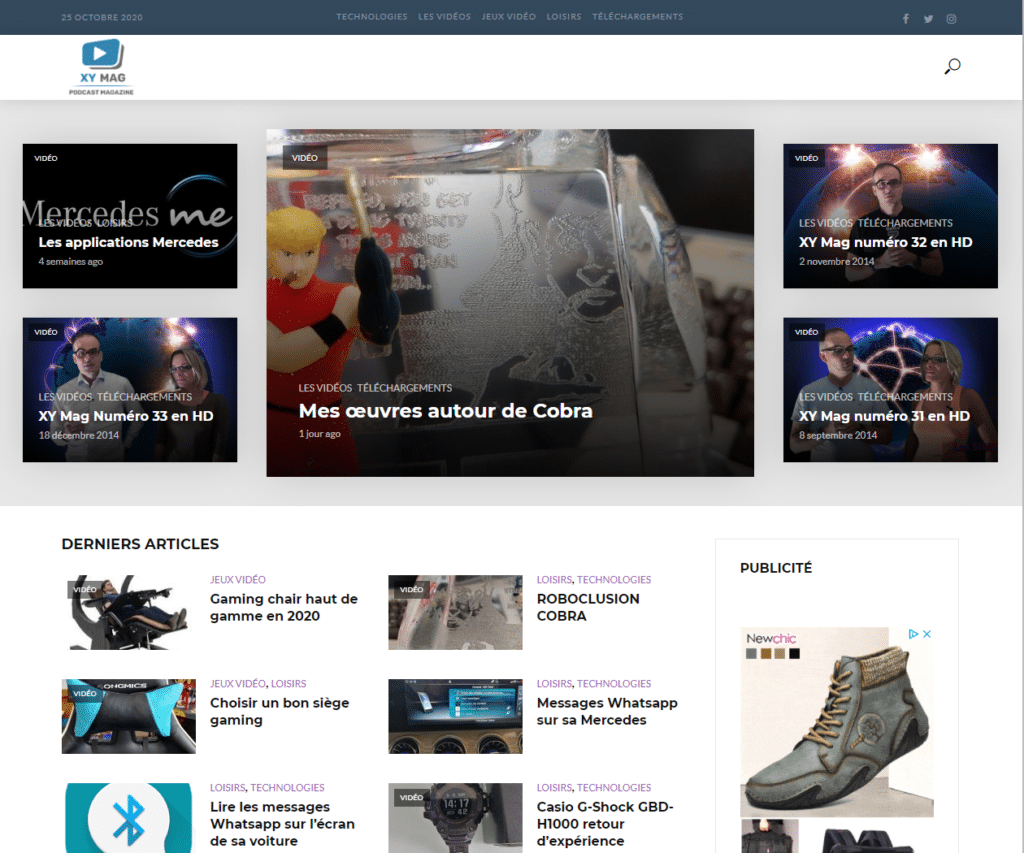Click the Mercedes dashboard screen thumbnail
This screenshot has height=853, width=1024.
tap(455, 716)
